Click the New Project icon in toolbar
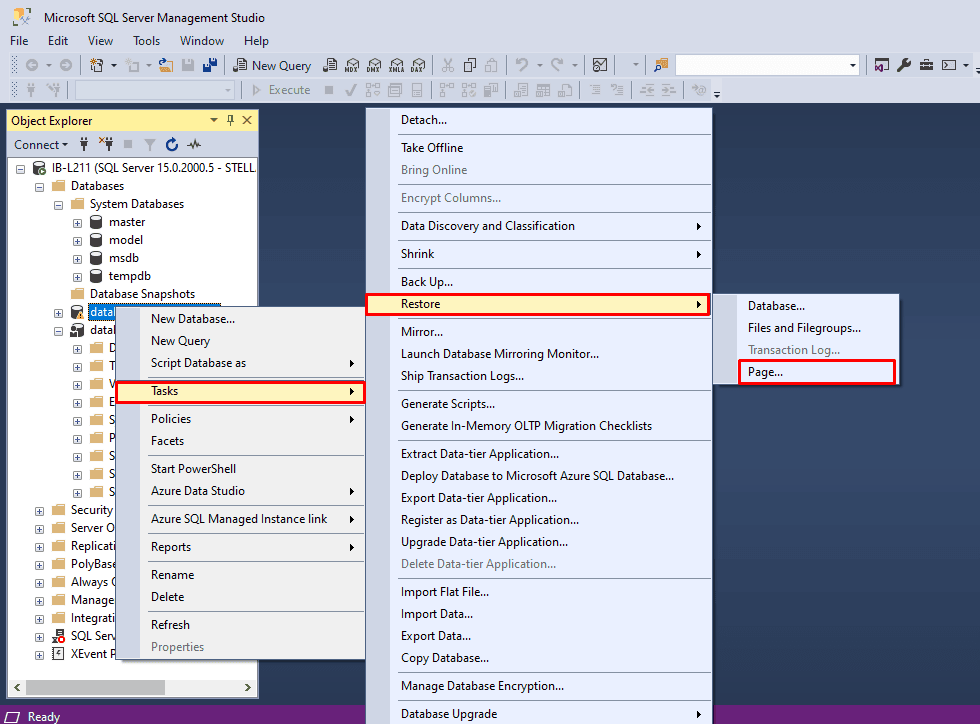The height and width of the screenshot is (724, 980). (96, 65)
